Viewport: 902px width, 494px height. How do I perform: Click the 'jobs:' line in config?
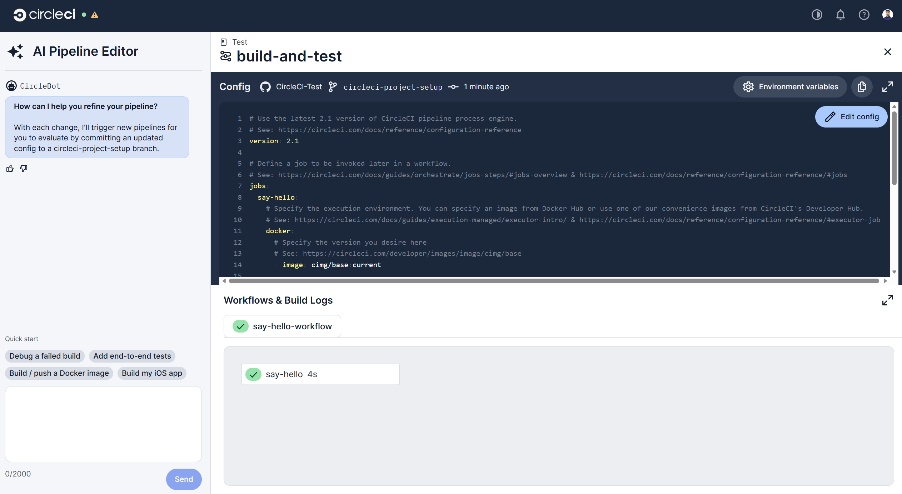(258, 186)
